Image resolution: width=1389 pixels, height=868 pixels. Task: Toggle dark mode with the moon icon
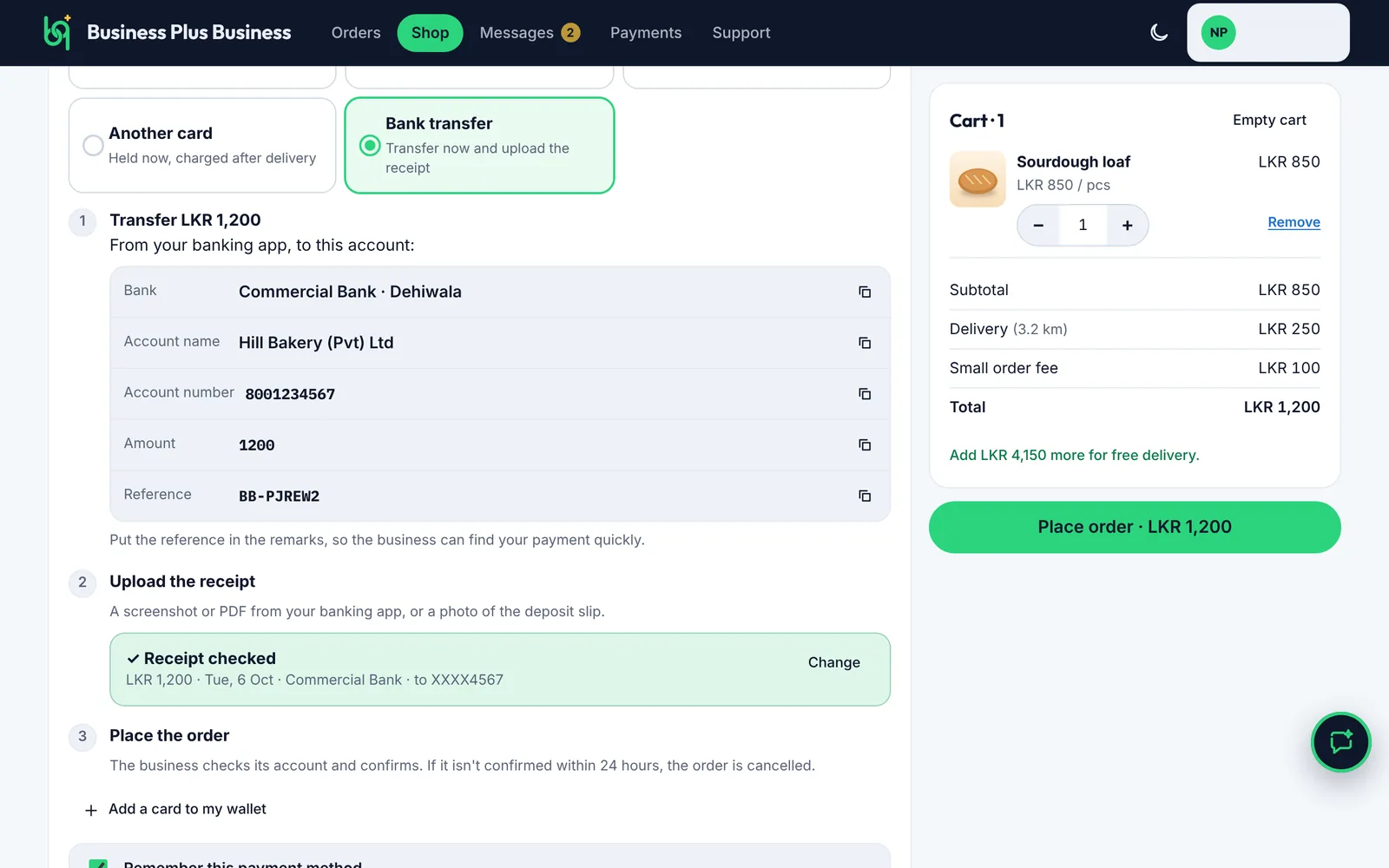(x=1159, y=33)
